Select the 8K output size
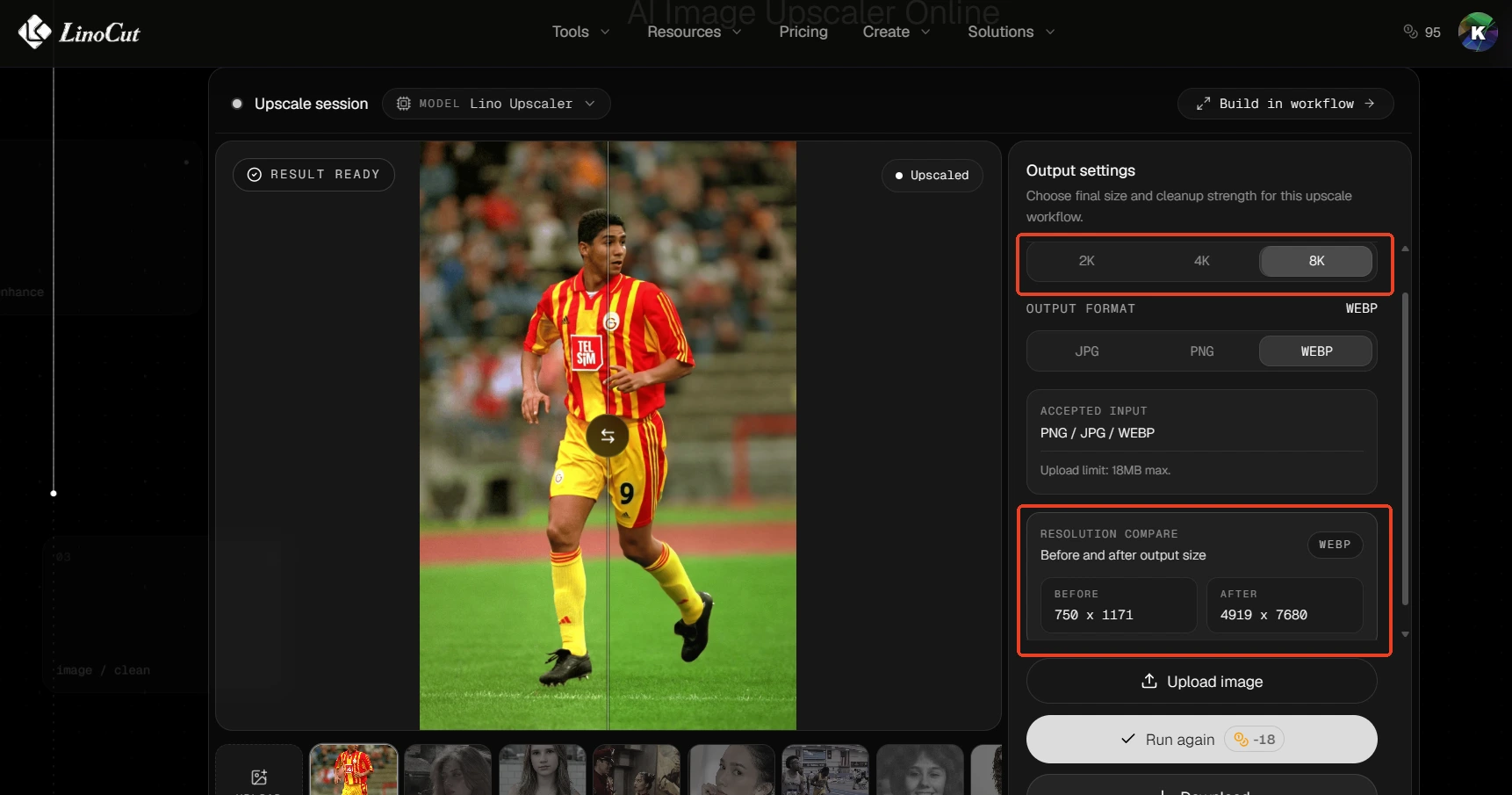The image size is (1512, 795). point(1316,261)
